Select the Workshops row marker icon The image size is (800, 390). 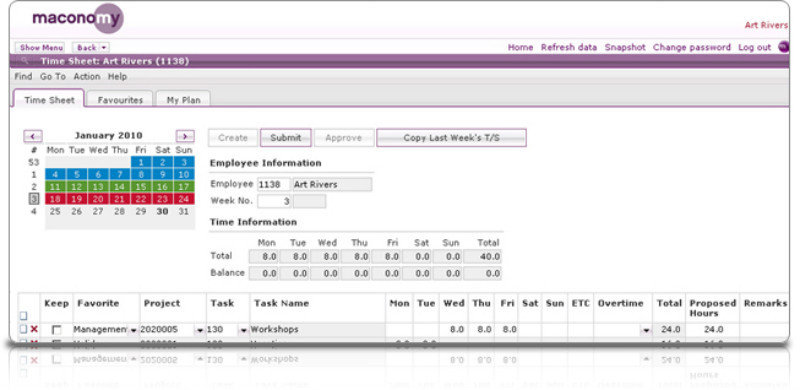[x=23, y=330]
